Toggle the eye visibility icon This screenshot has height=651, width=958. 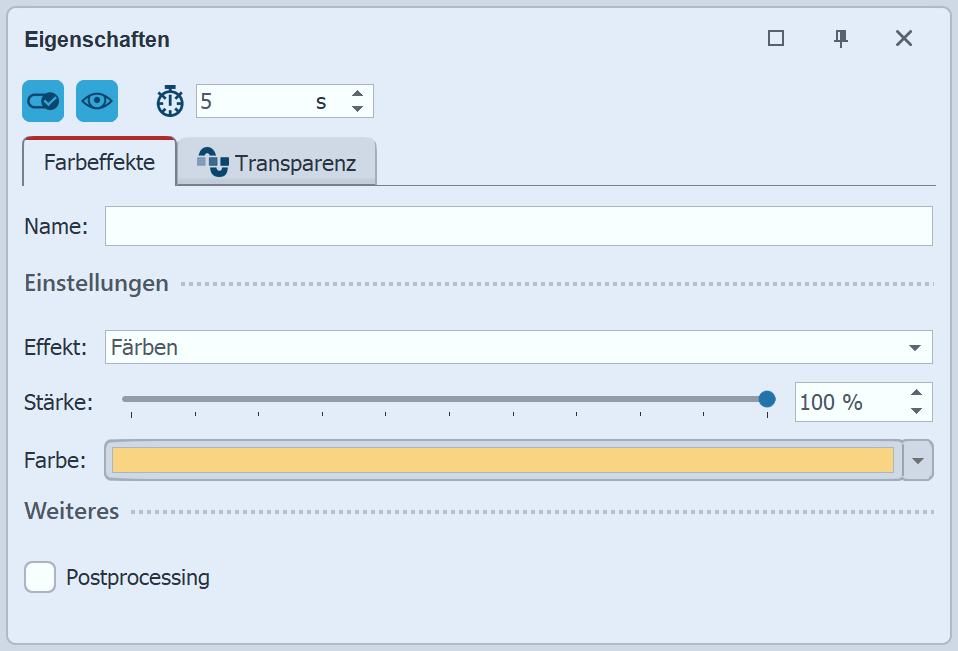click(97, 101)
